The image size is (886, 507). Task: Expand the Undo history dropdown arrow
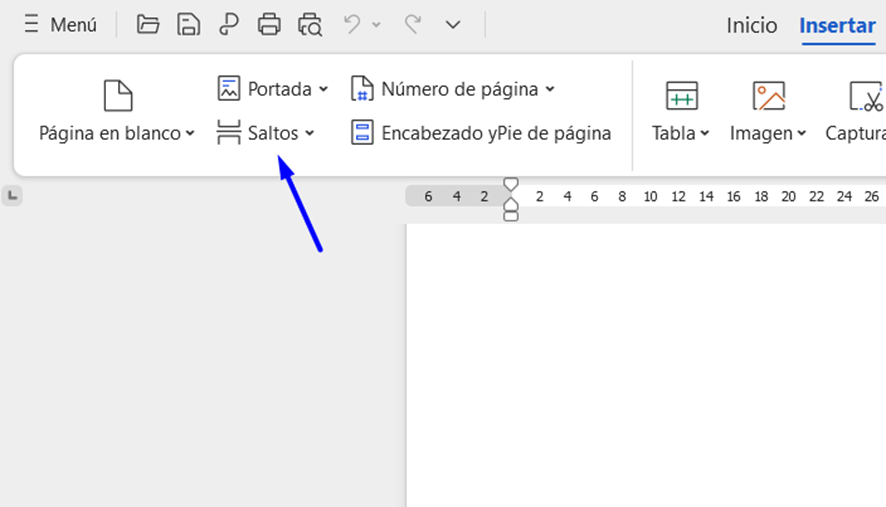point(377,25)
